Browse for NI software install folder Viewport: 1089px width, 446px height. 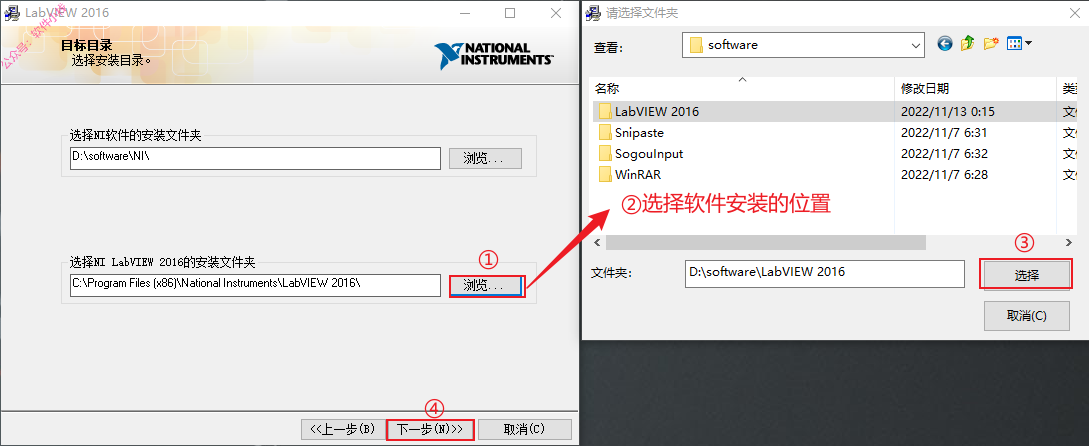(485, 158)
